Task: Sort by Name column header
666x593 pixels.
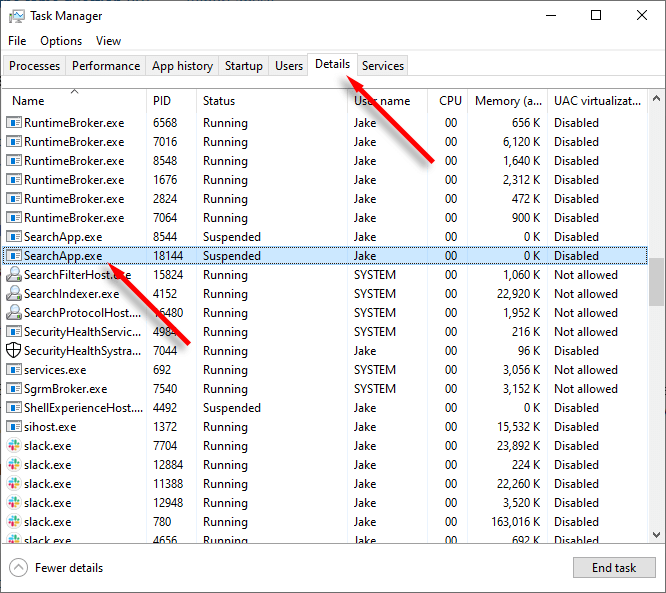Action: (x=28, y=101)
